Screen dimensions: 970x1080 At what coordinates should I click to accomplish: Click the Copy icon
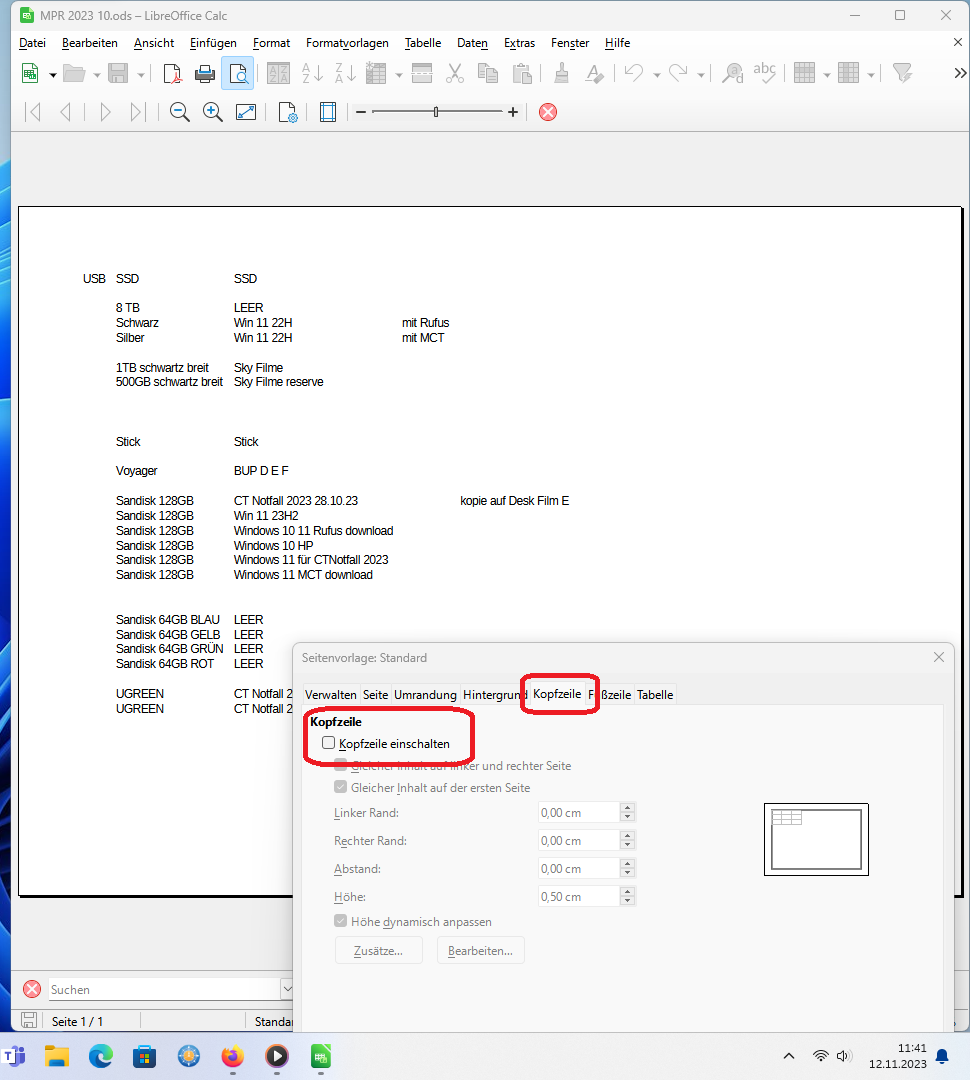click(x=488, y=73)
